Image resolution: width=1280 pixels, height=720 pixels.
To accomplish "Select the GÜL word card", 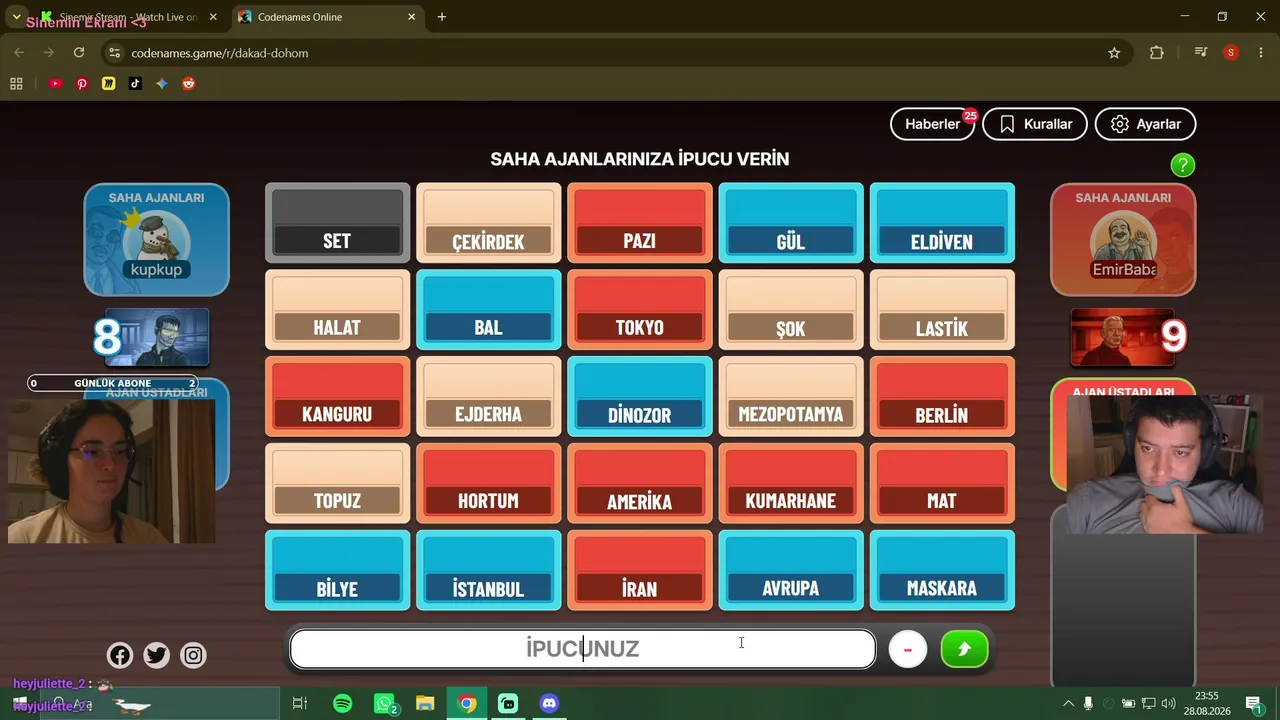I will pyautogui.click(x=791, y=223).
